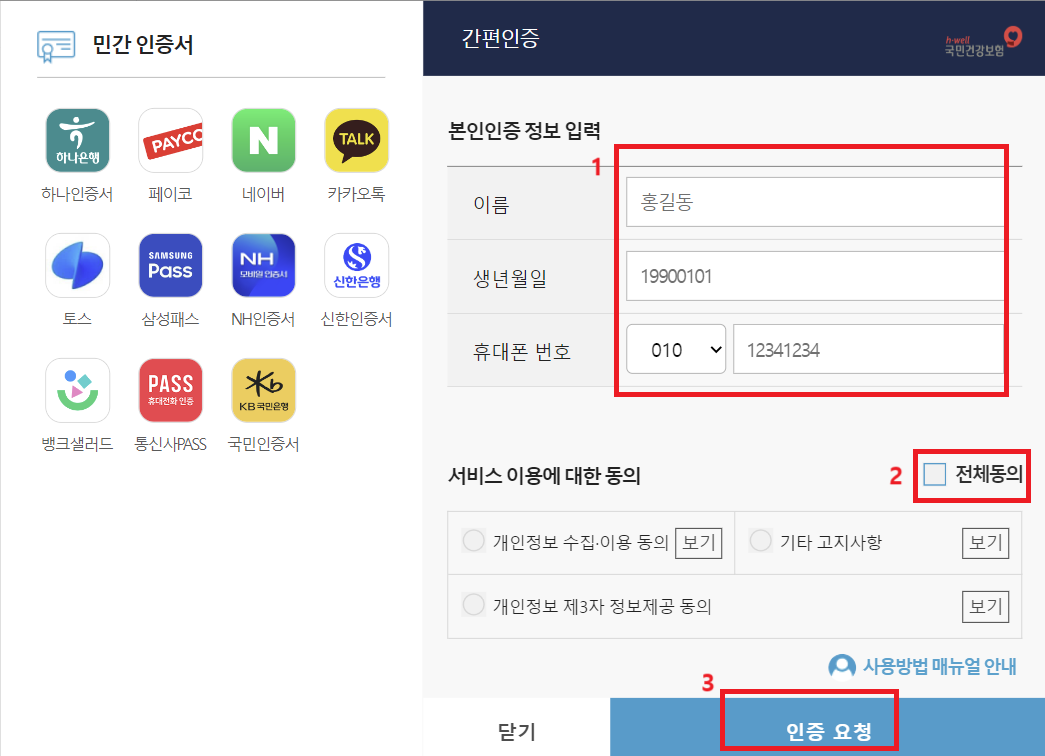Click the 국민인증서 label
Image resolution: width=1045 pixels, height=756 pixels.
[x=263, y=444]
